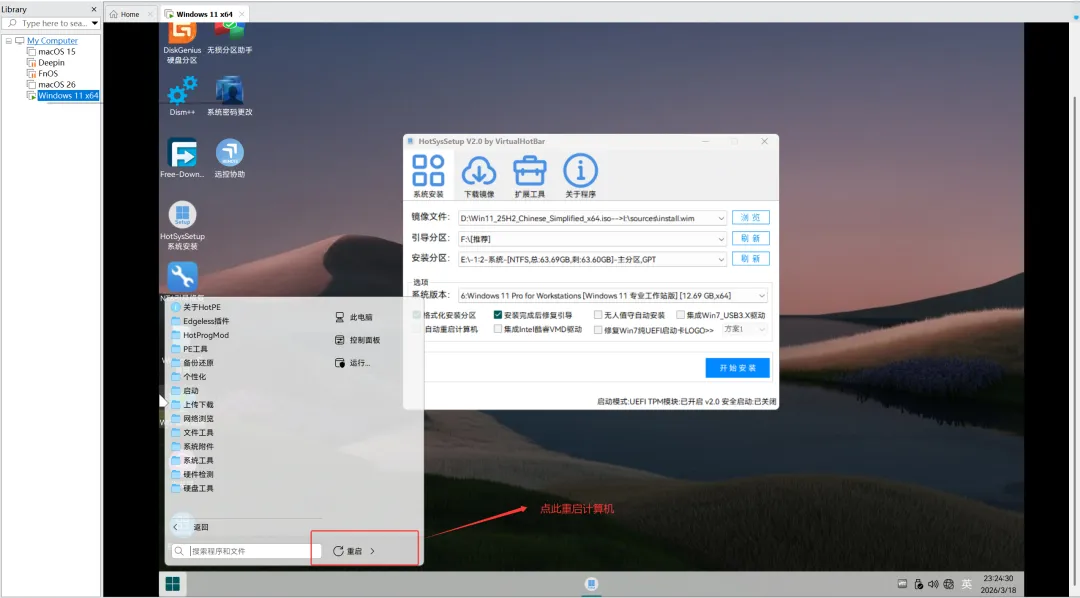Select FnOS in the Library tree
The height and width of the screenshot is (598, 1080).
[48, 74]
